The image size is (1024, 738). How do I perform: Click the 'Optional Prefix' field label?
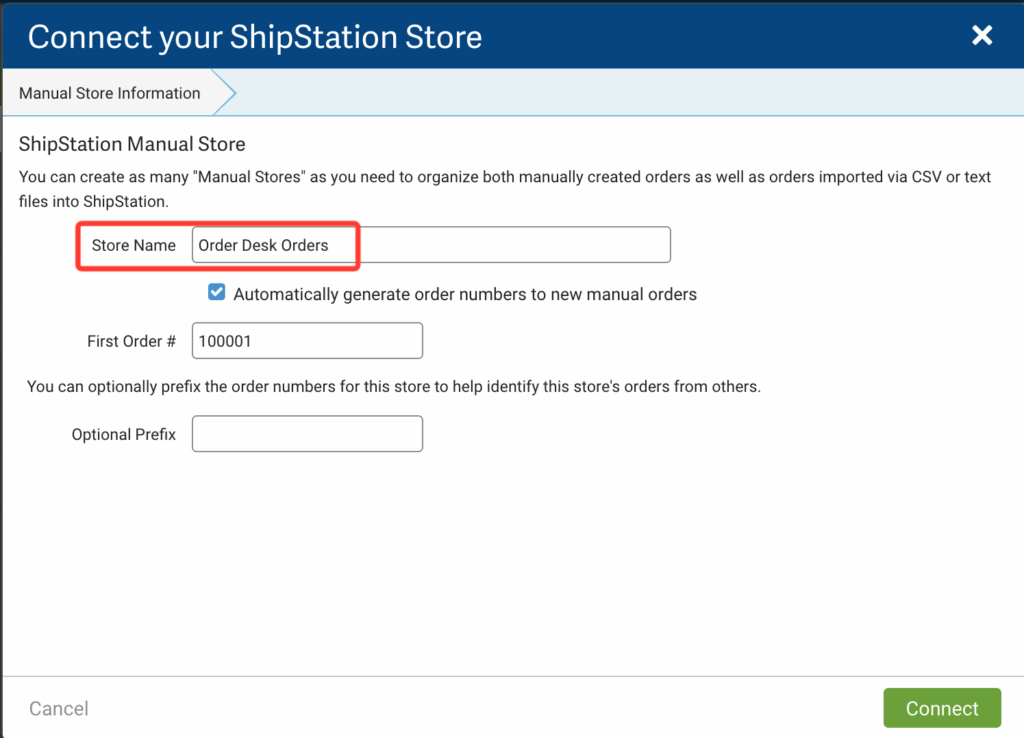(123, 435)
